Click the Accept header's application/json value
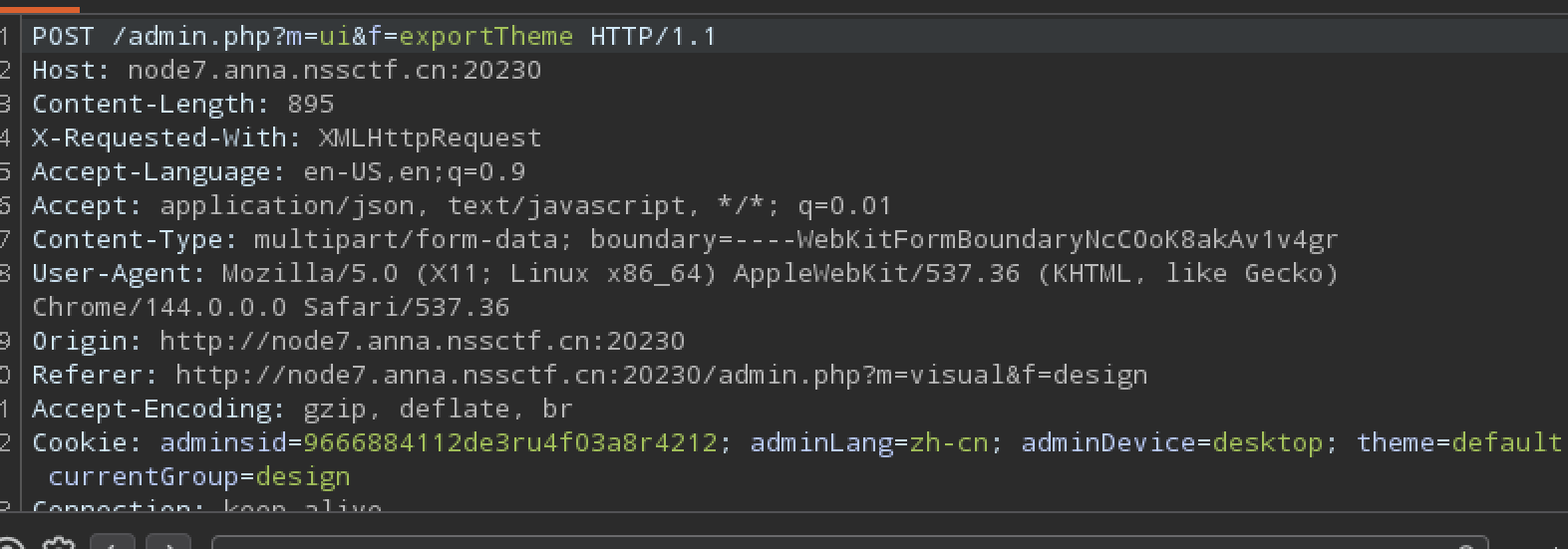This screenshot has height=549, width=1568. click(287, 206)
